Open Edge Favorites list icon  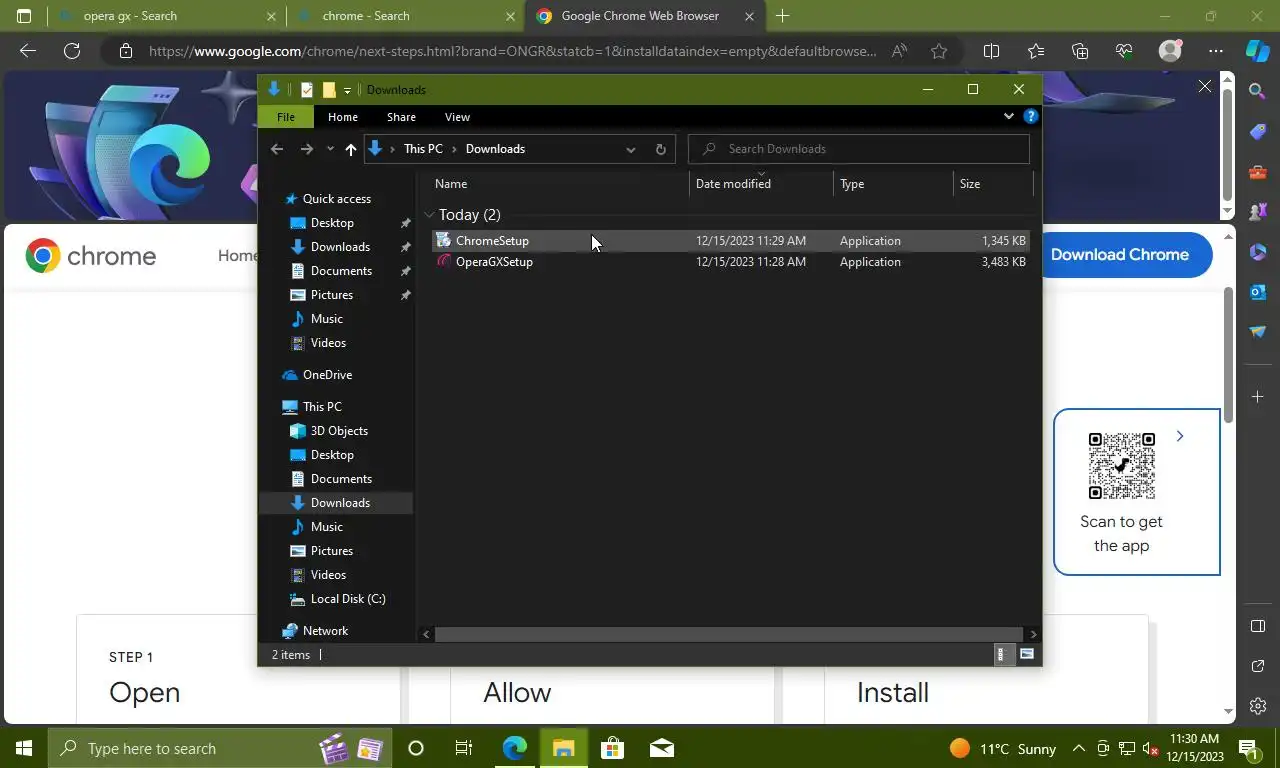pyautogui.click(x=1035, y=51)
